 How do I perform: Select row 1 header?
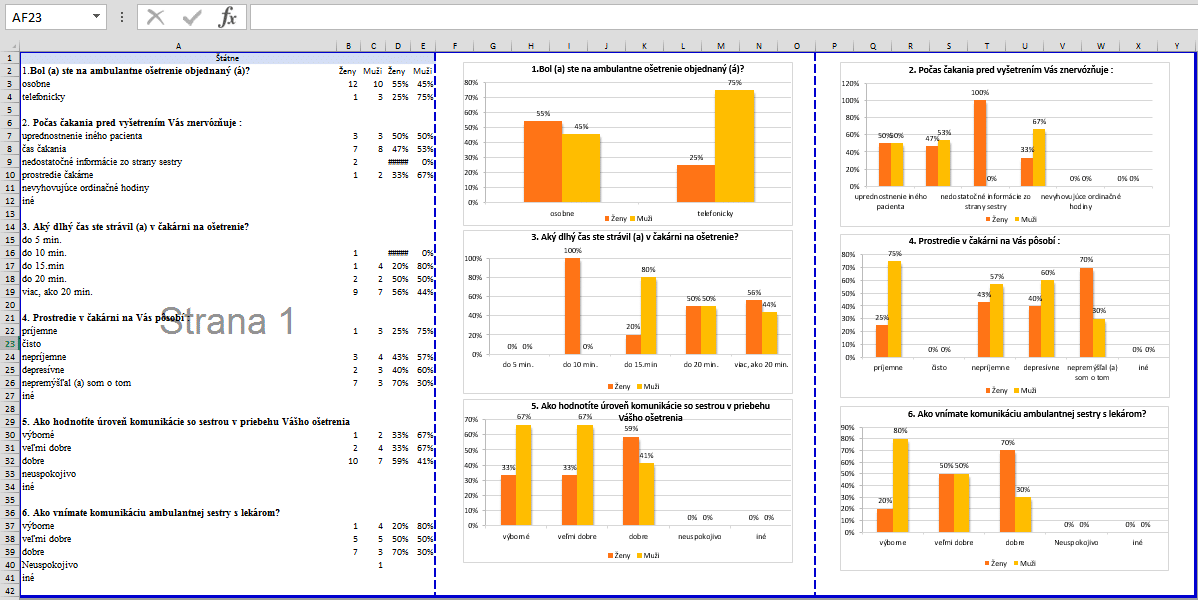[x=10, y=58]
